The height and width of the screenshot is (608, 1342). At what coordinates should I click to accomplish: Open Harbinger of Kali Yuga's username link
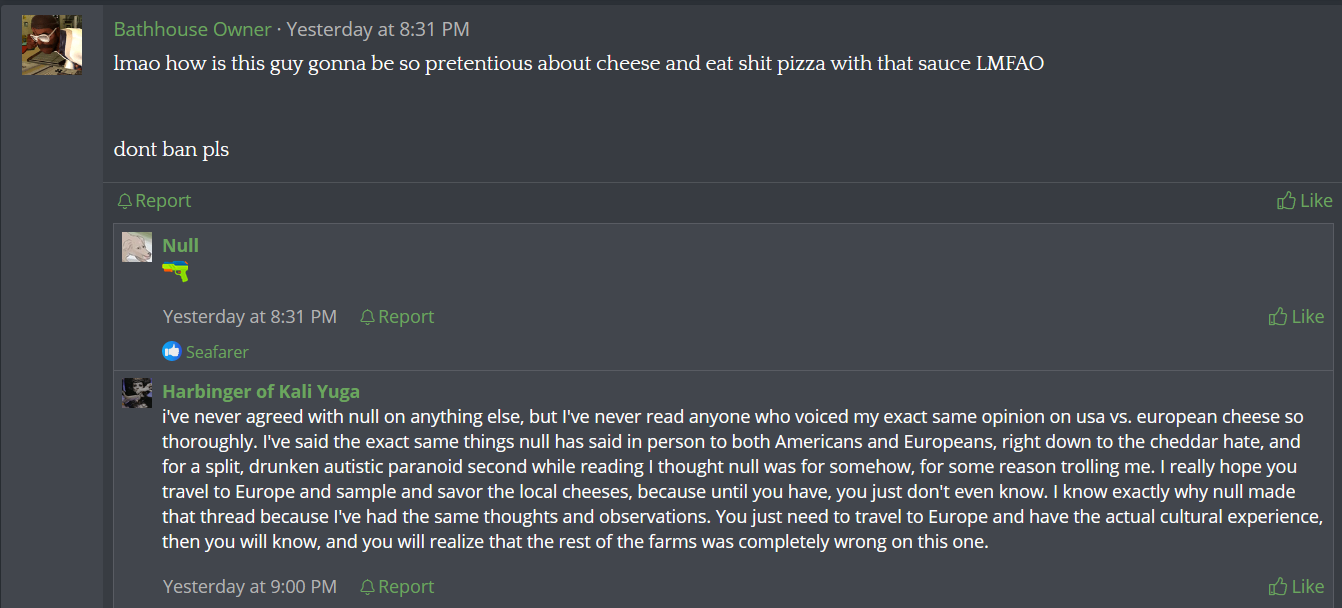pos(261,391)
